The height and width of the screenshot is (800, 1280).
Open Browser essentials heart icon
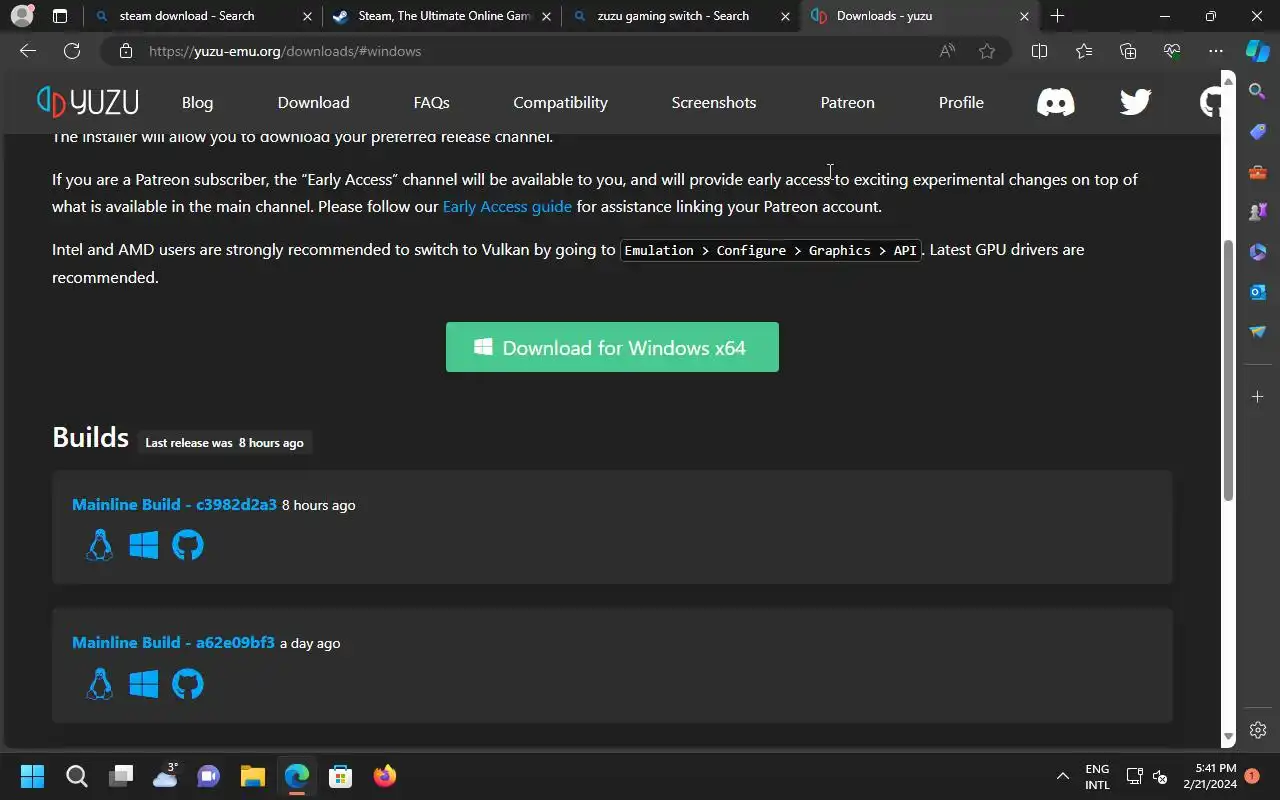coord(1172,51)
